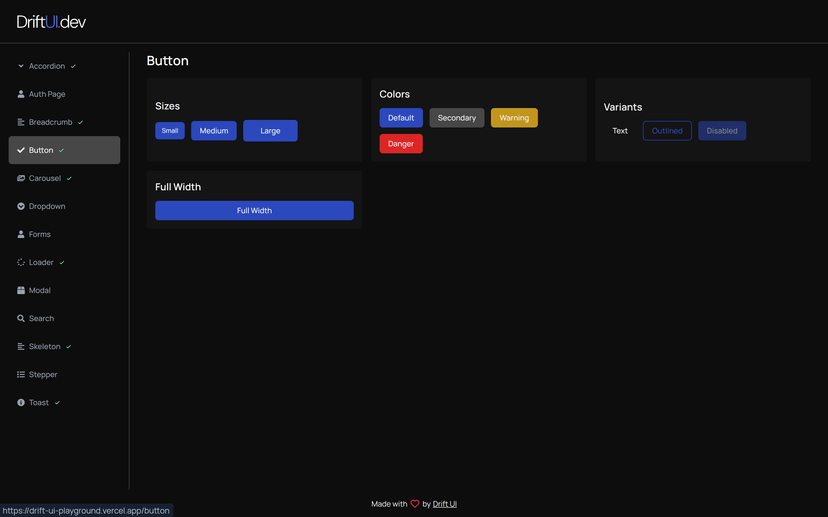Click the Large size button
The width and height of the screenshot is (828, 517).
point(270,130)
